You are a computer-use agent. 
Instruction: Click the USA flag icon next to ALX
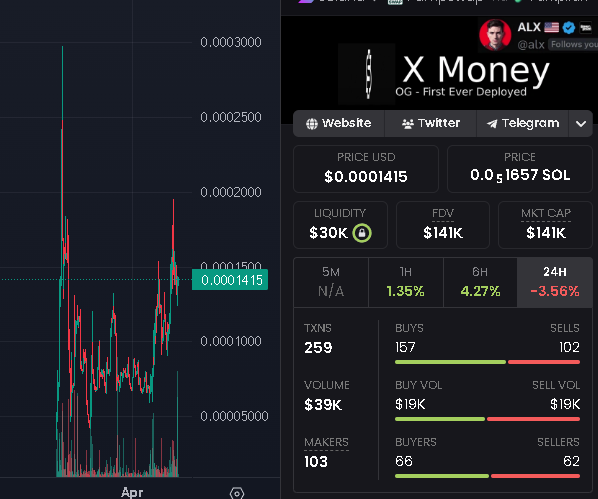pos(551,27)
